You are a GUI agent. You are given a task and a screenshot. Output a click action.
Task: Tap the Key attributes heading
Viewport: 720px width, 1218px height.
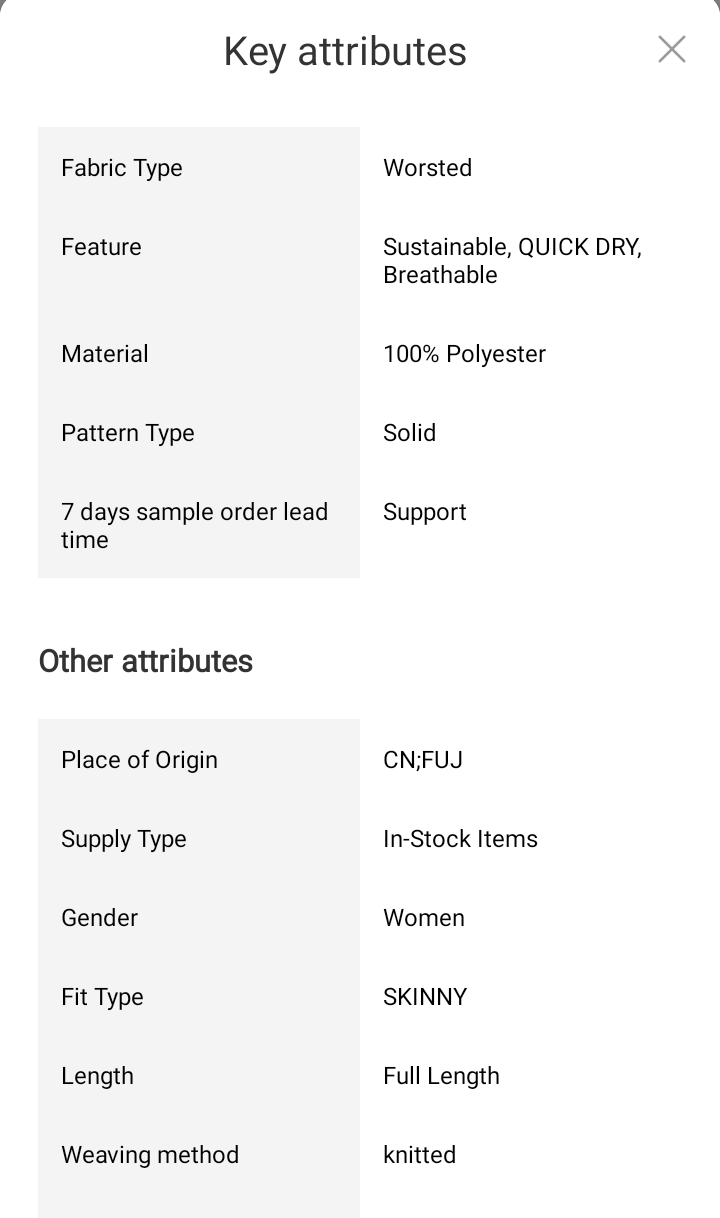(x=345, y=52)
